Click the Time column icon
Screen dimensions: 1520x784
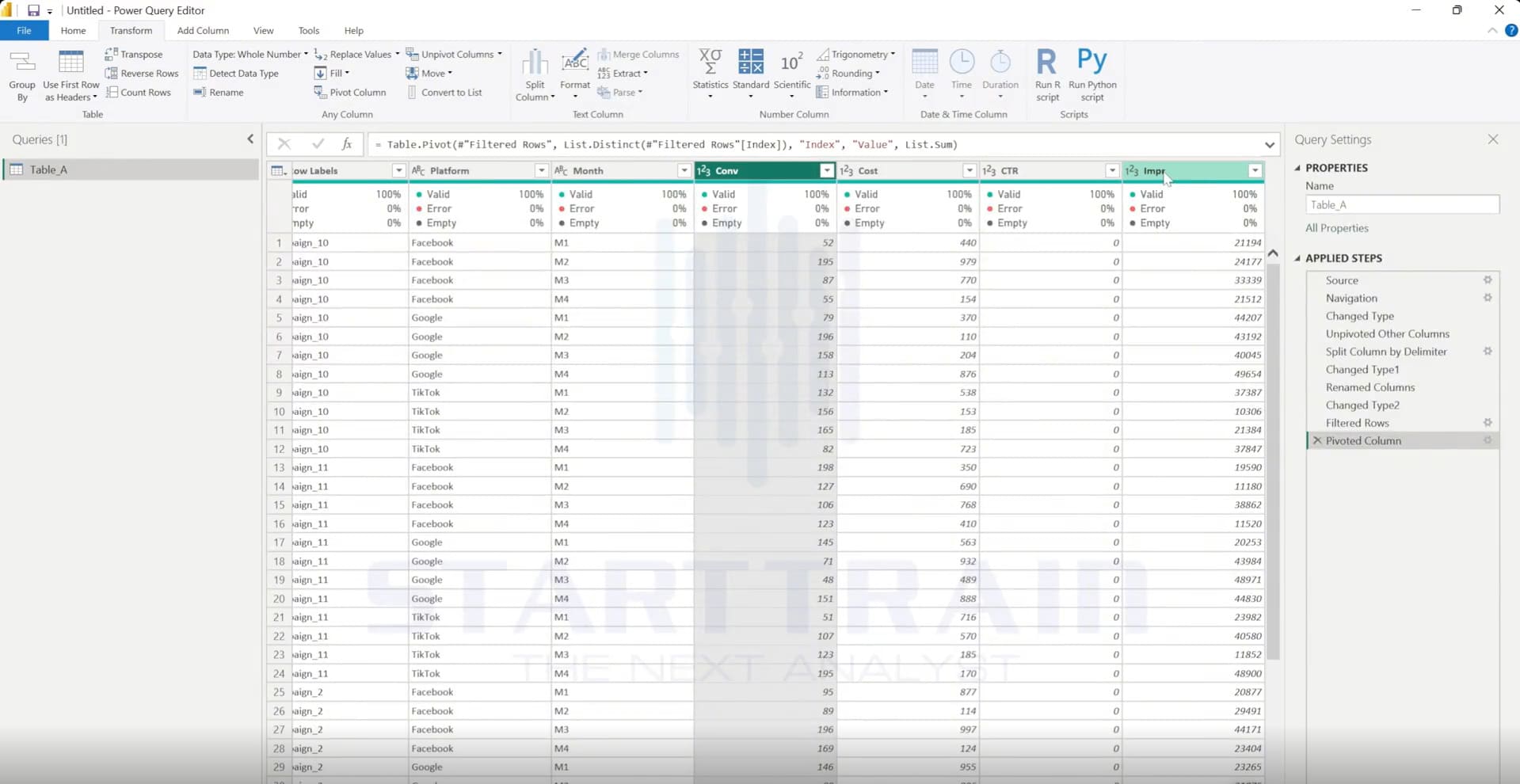pos(962,62)
